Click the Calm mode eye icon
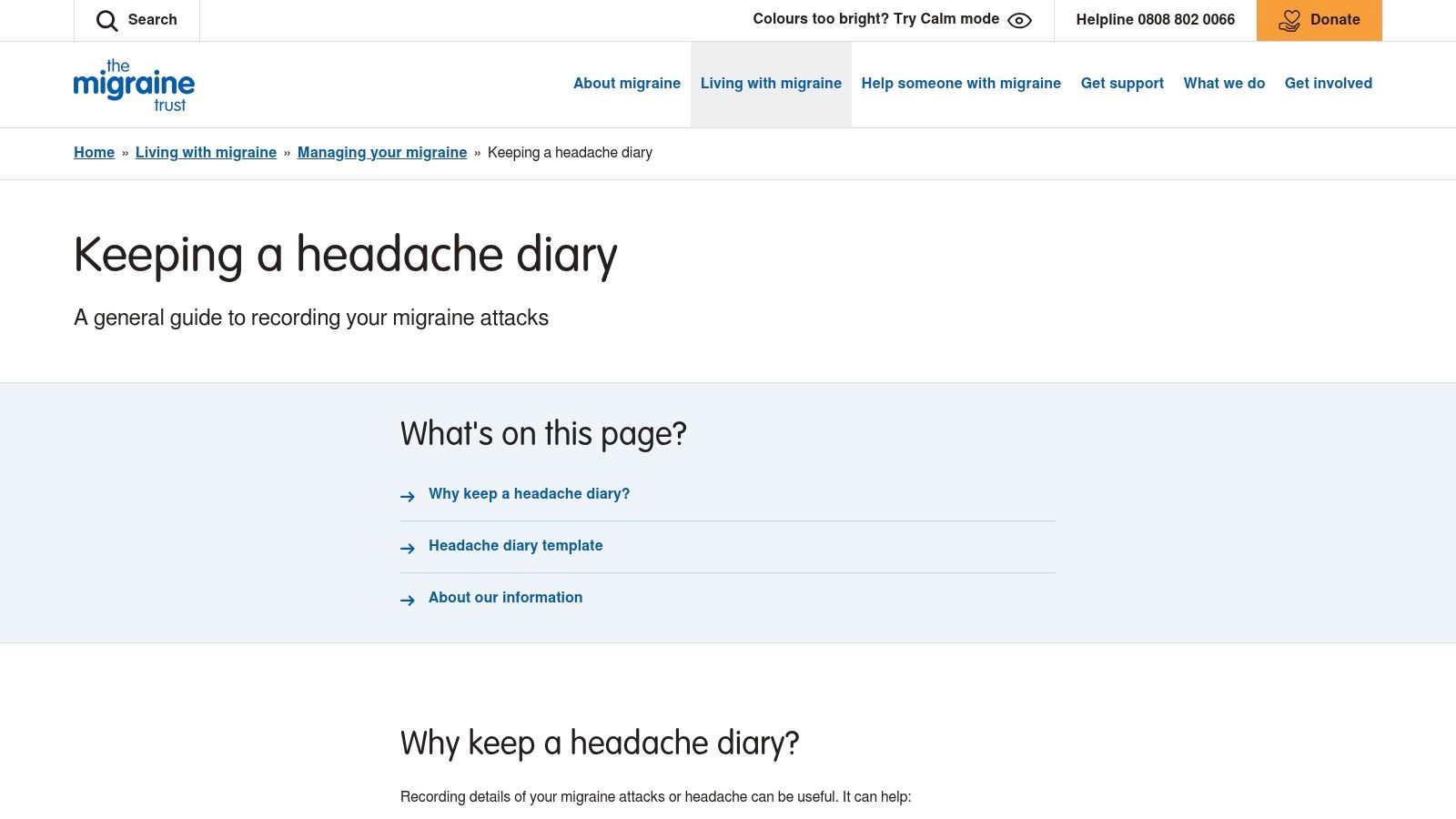This screenshot has height=819, width=1456. point(1019,20)
